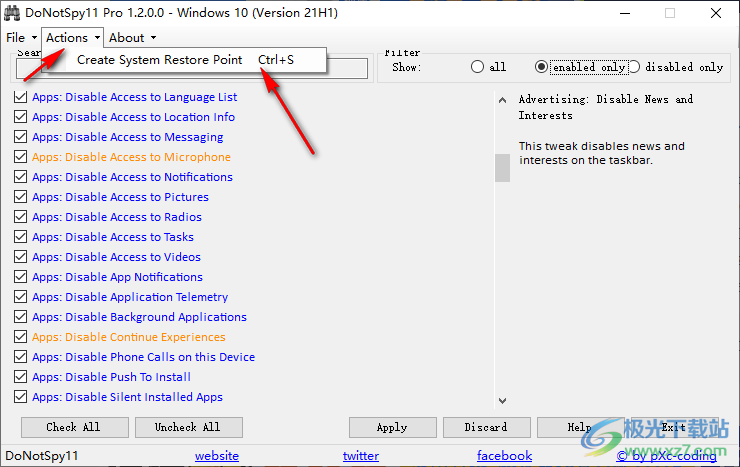Uncheck Disable Push To Install checkbox
The width and height of the screenshot is (740, 467).
[x=20, y=377]
